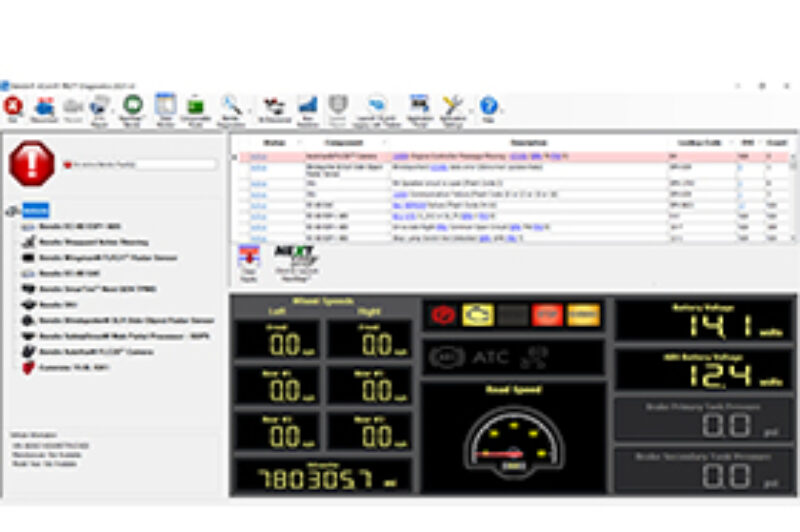Click the blue bar-chart toolbar icon
This screenshot has height=532, width=800.
tap(308, 106)
